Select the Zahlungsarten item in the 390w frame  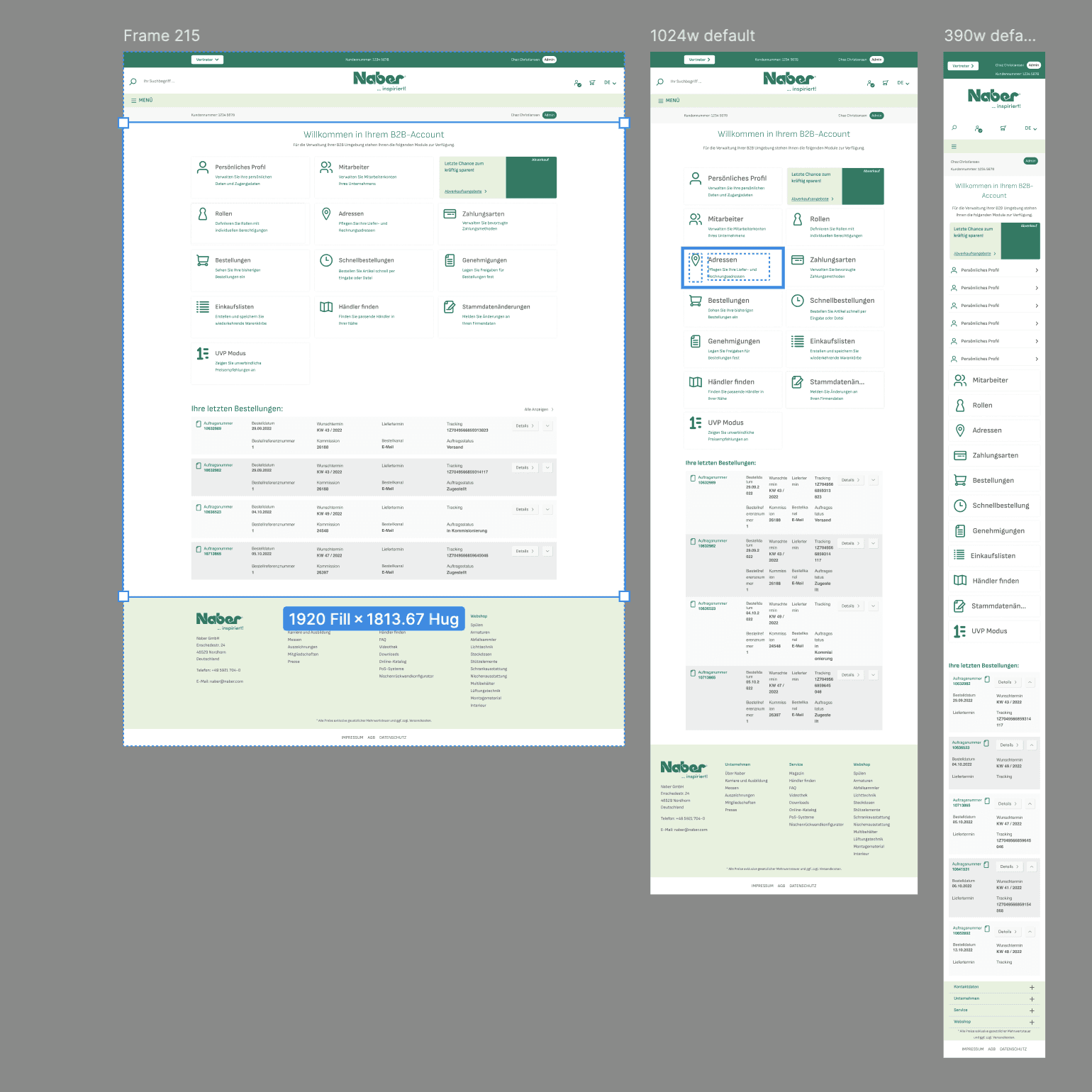click(x=994, y=455)
